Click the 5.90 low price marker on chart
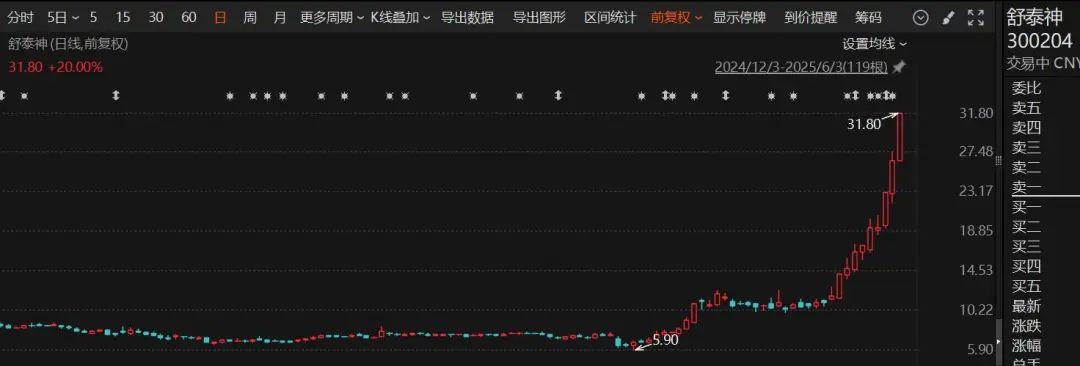 click(666, 339)
